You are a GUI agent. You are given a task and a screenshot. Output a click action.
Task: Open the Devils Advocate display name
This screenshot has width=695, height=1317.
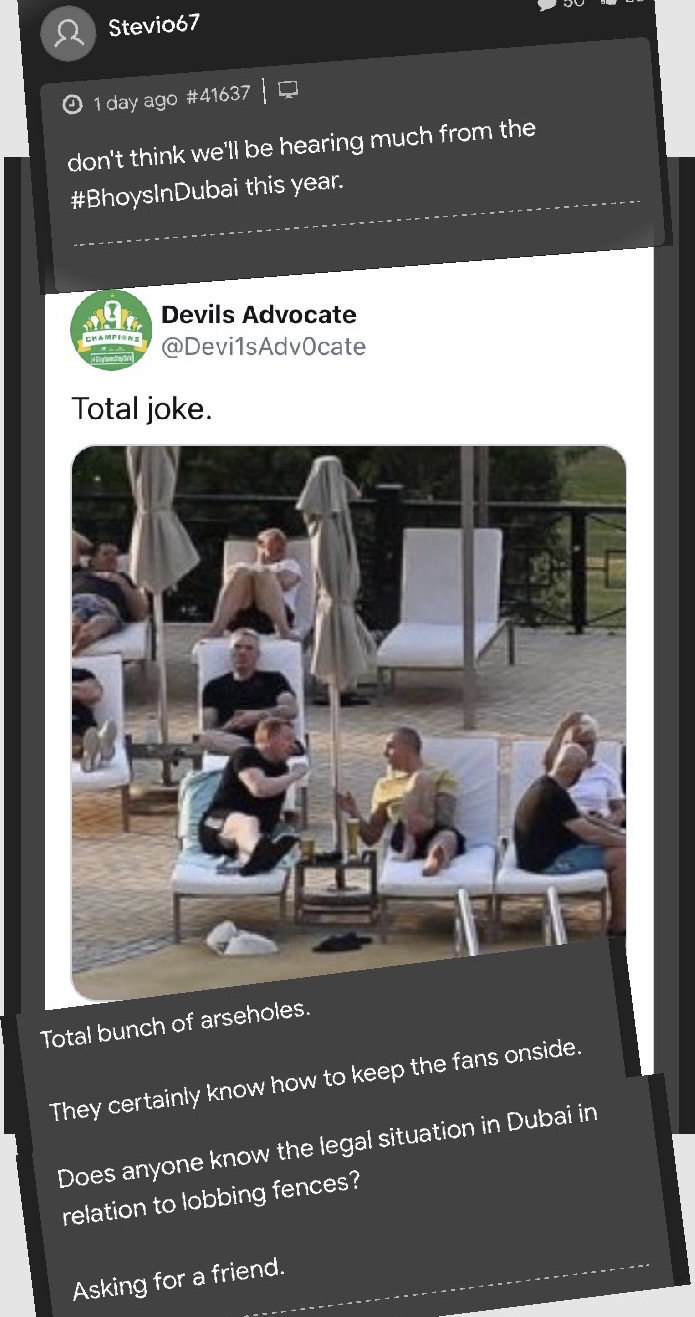259,314
